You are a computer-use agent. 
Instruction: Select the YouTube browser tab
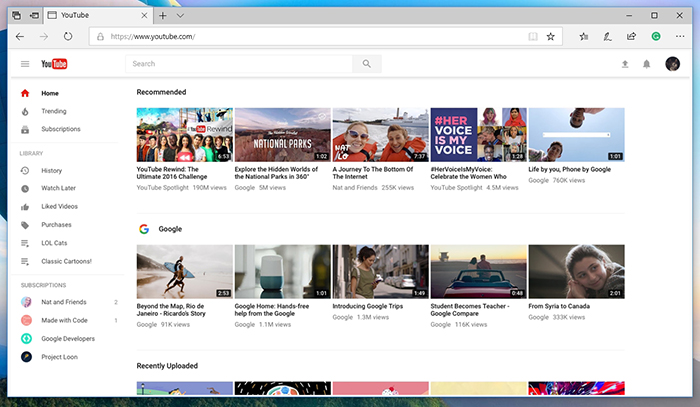tap(98, 16)
